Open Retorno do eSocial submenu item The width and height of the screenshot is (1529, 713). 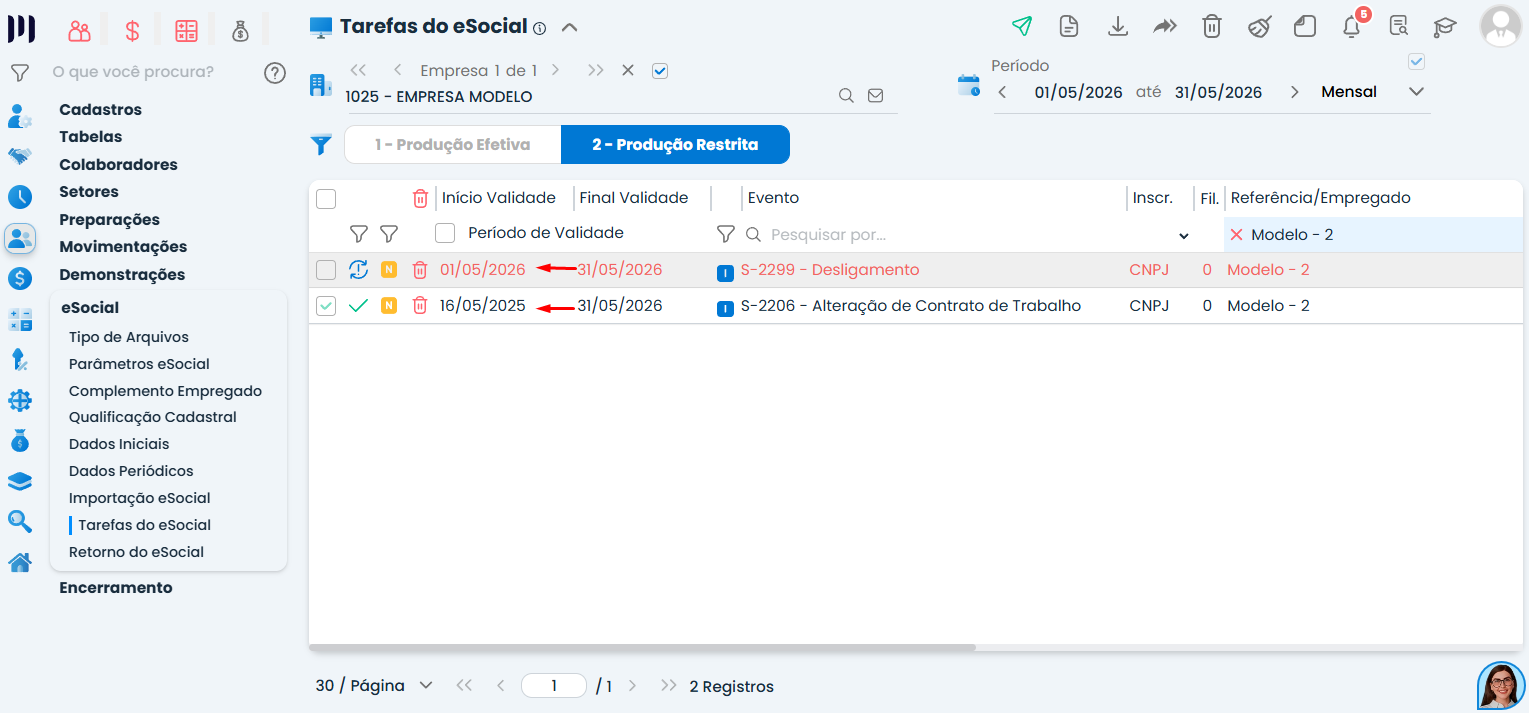pos(136,552)
